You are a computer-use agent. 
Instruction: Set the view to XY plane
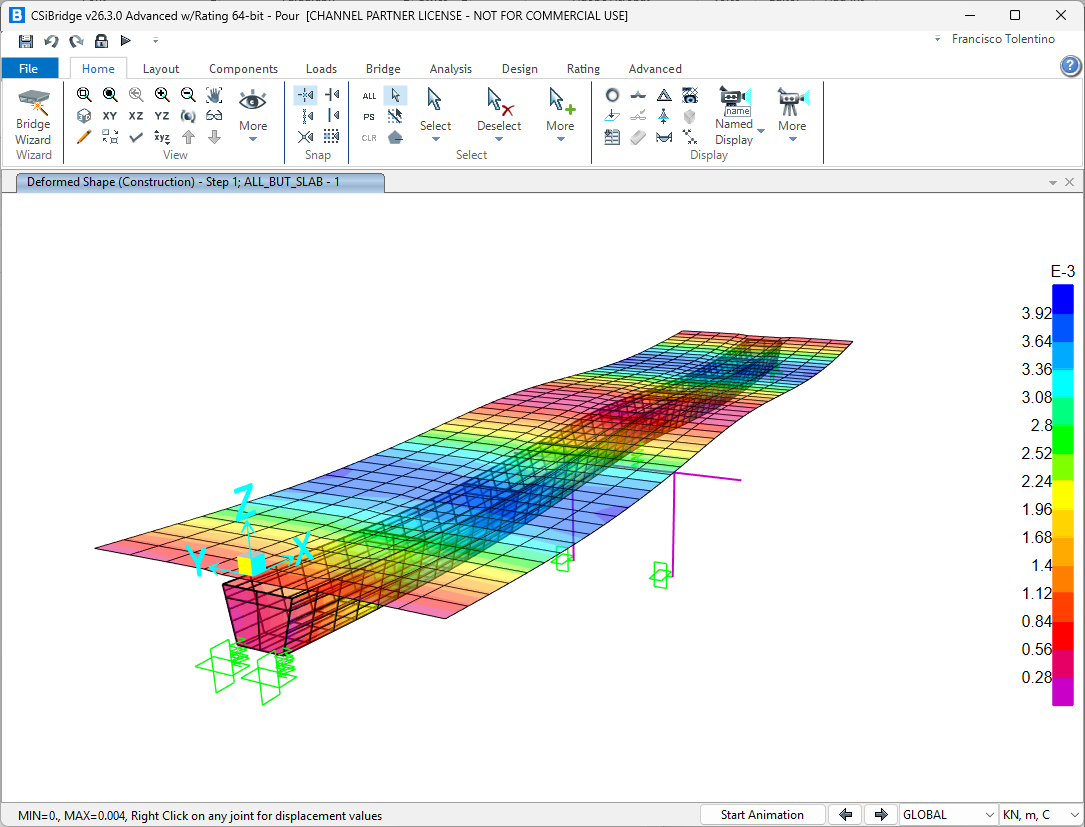(x=110, y=116)
